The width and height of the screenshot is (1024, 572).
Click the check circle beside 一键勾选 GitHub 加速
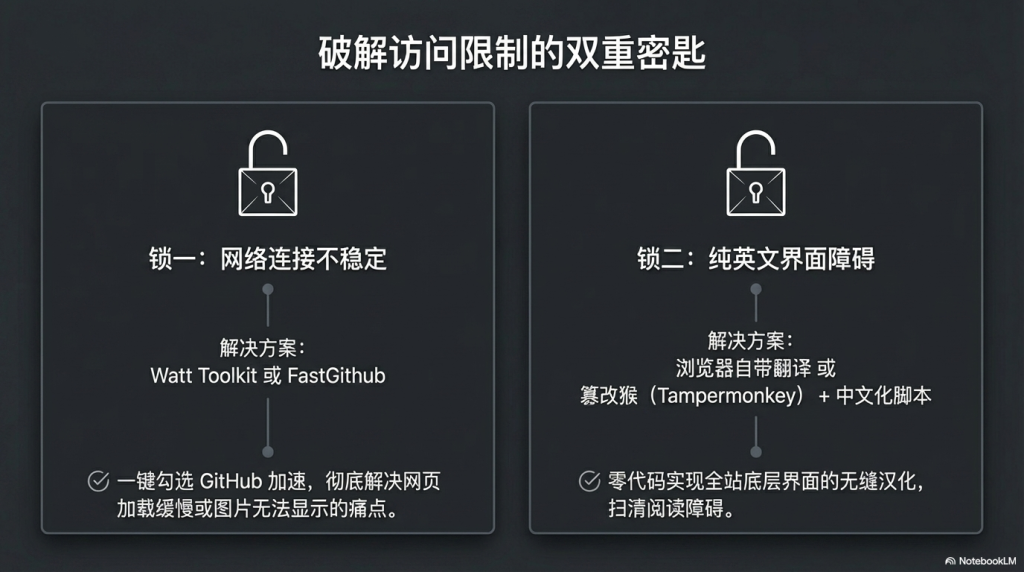[x=98, y=481]
